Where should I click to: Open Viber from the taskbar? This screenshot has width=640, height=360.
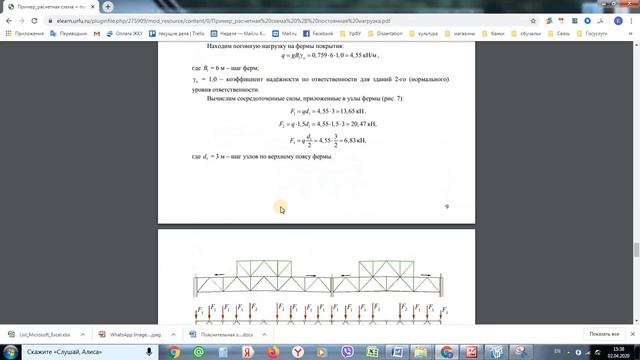coord(347,352)
